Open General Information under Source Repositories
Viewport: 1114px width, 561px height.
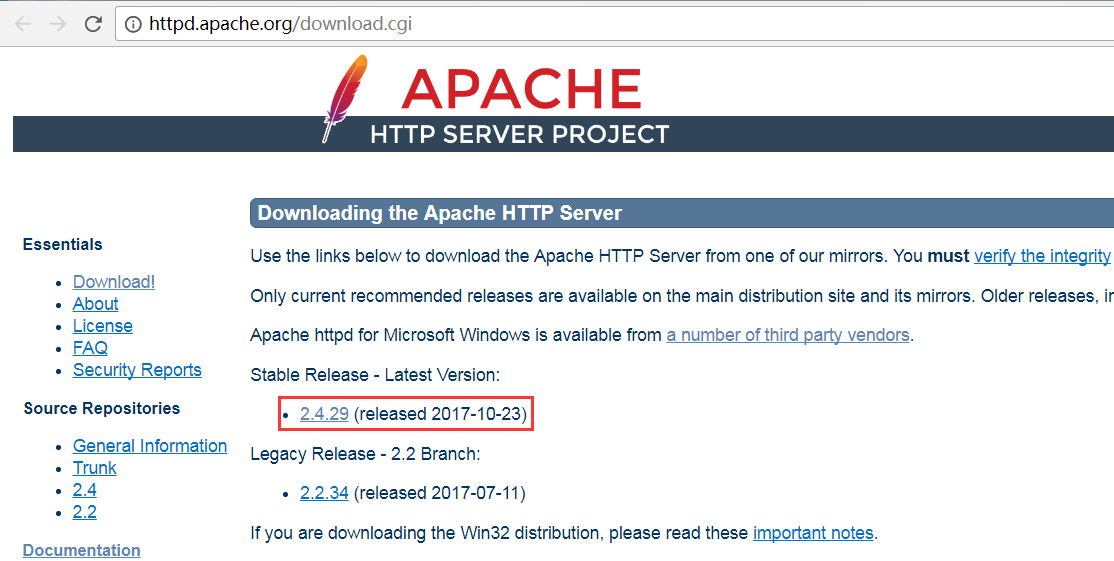[x=150, y=446]
